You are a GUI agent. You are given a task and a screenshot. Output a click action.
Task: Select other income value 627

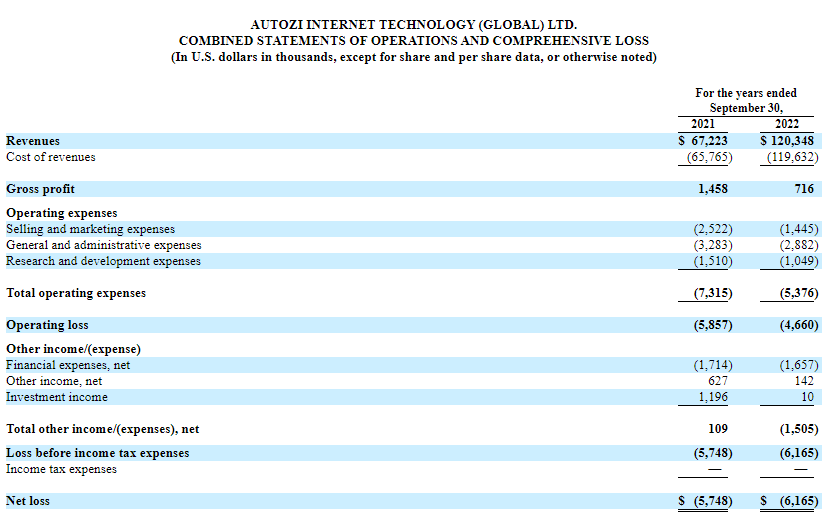[718, 381]
